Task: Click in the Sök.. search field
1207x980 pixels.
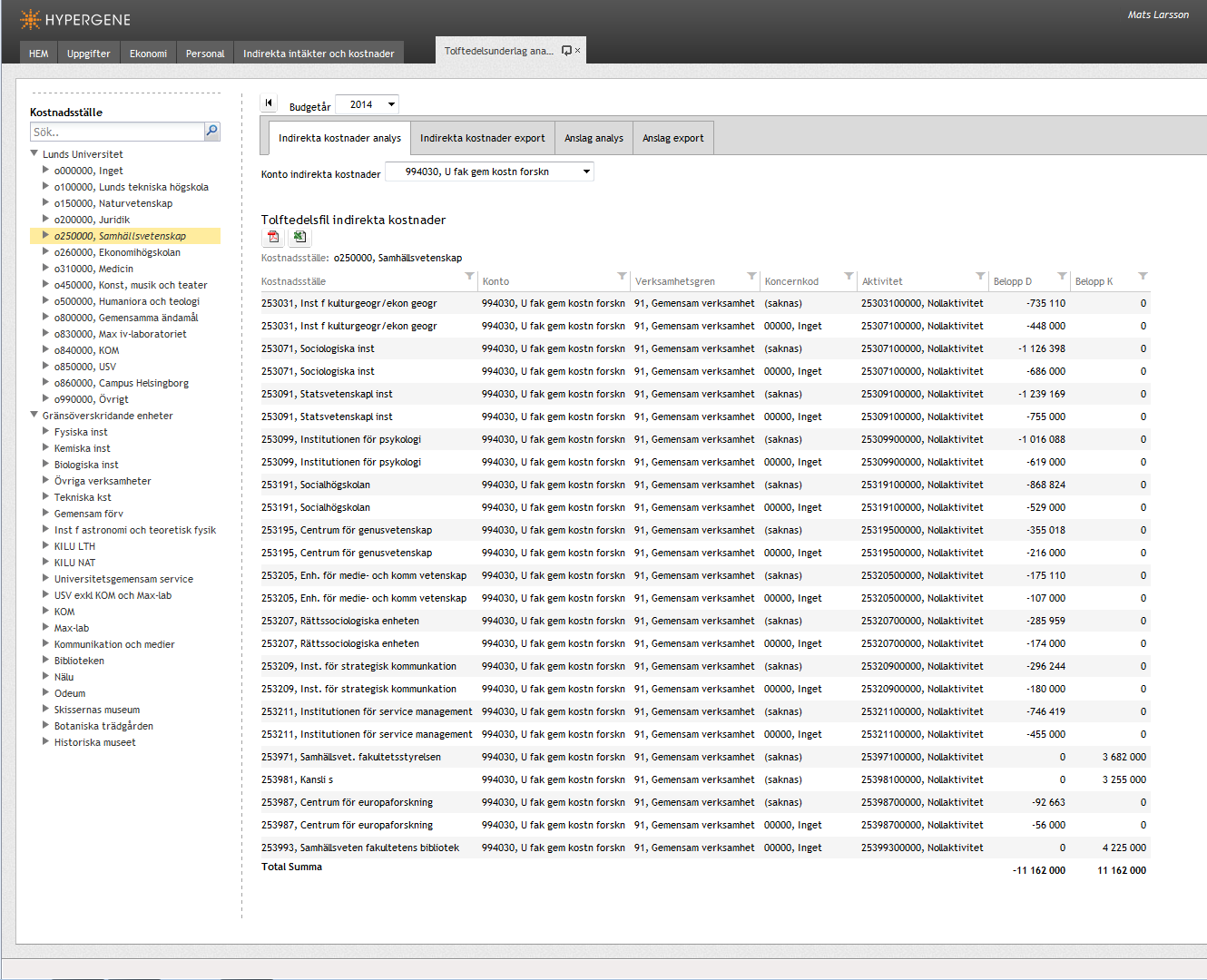Action: [x=117, y=132]
